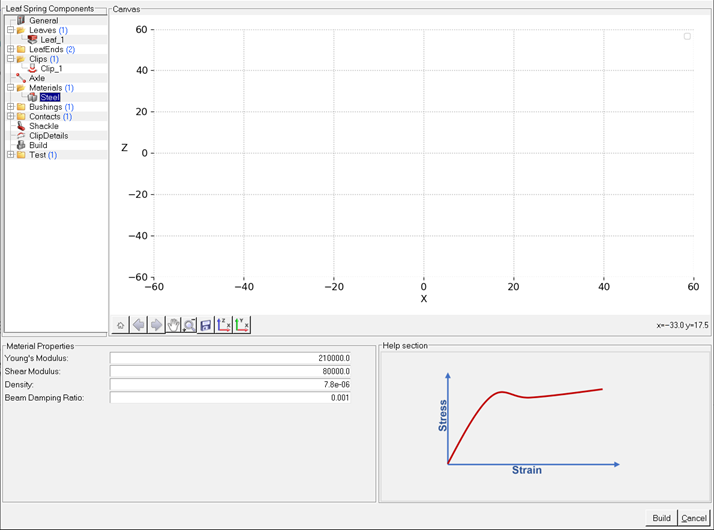Expand the LeafEnds folder
This screenshot has height=530, width=714.
10,49
